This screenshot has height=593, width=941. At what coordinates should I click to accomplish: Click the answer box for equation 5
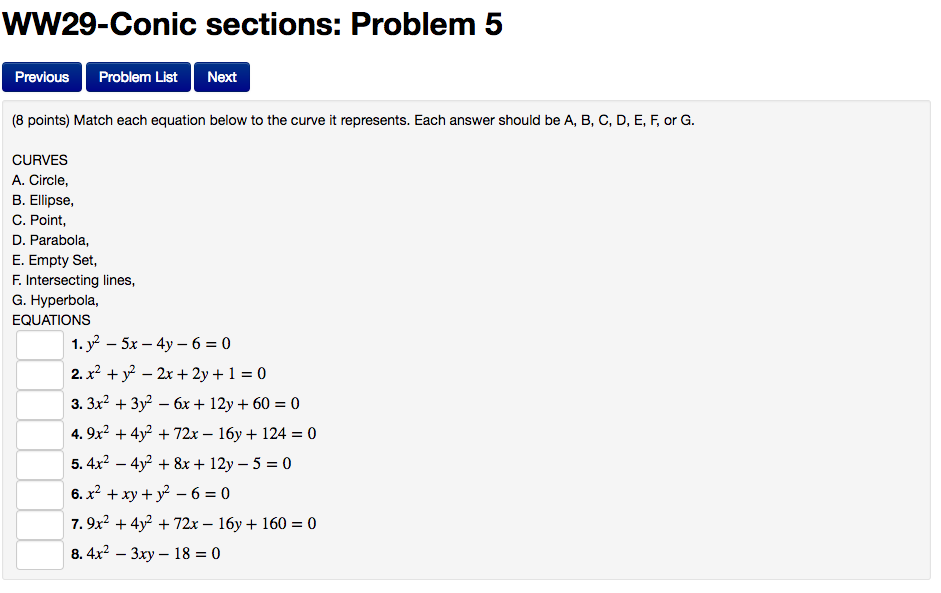[x=39, y=464]
